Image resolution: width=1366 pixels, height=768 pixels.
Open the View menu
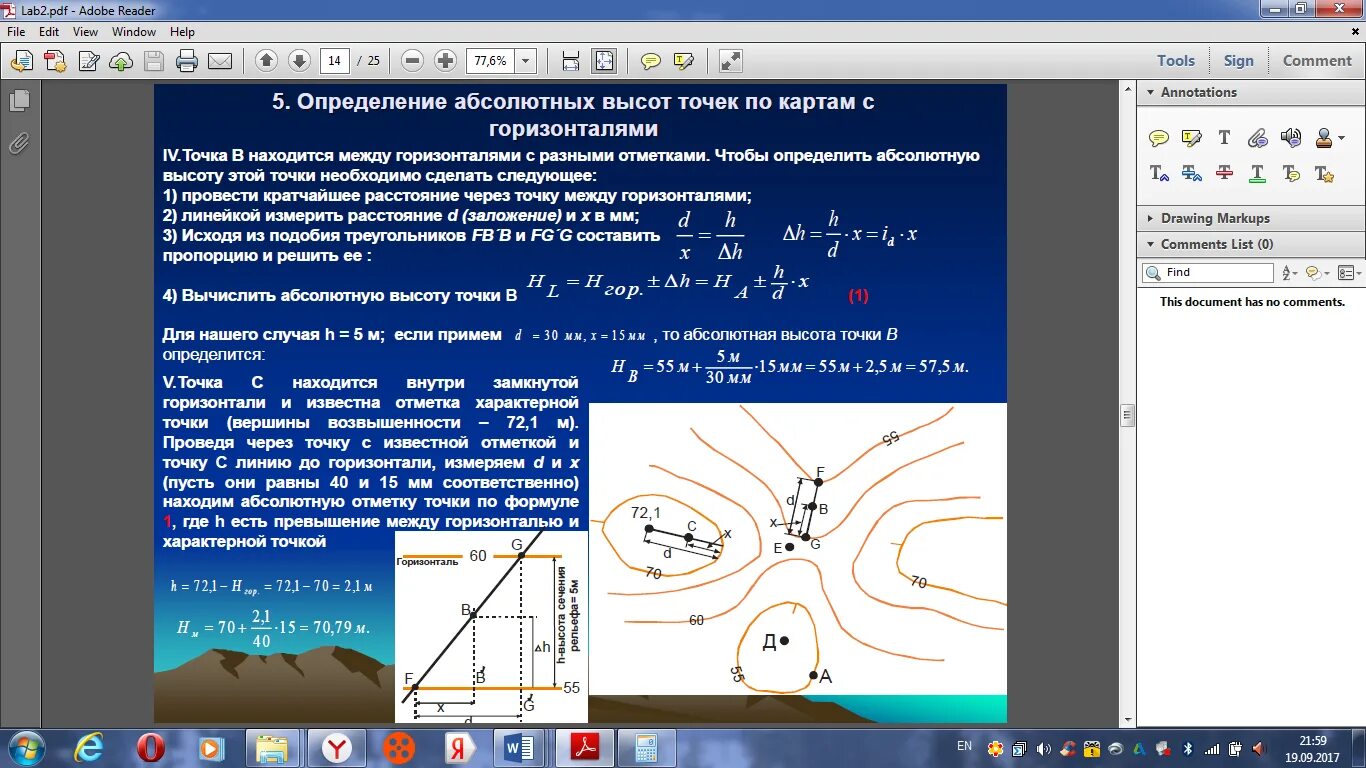85,32
